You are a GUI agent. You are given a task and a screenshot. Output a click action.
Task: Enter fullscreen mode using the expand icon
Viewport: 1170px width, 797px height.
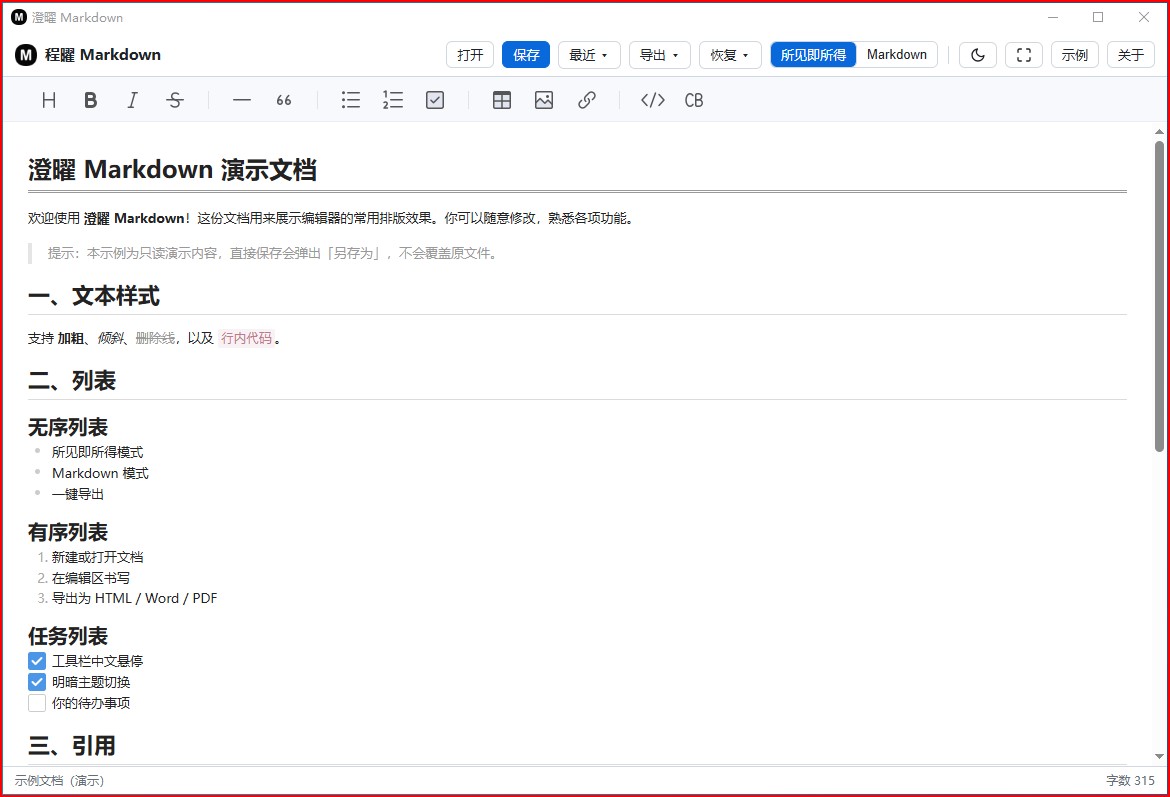tap(1024, 54)
